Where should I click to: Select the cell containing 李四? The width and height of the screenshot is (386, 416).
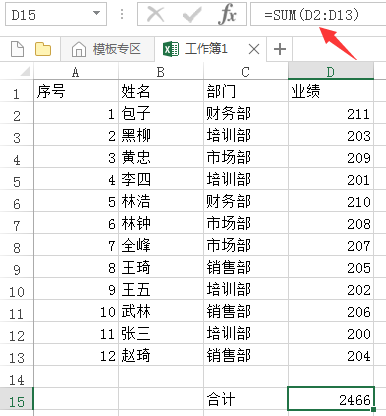point(161,179)
